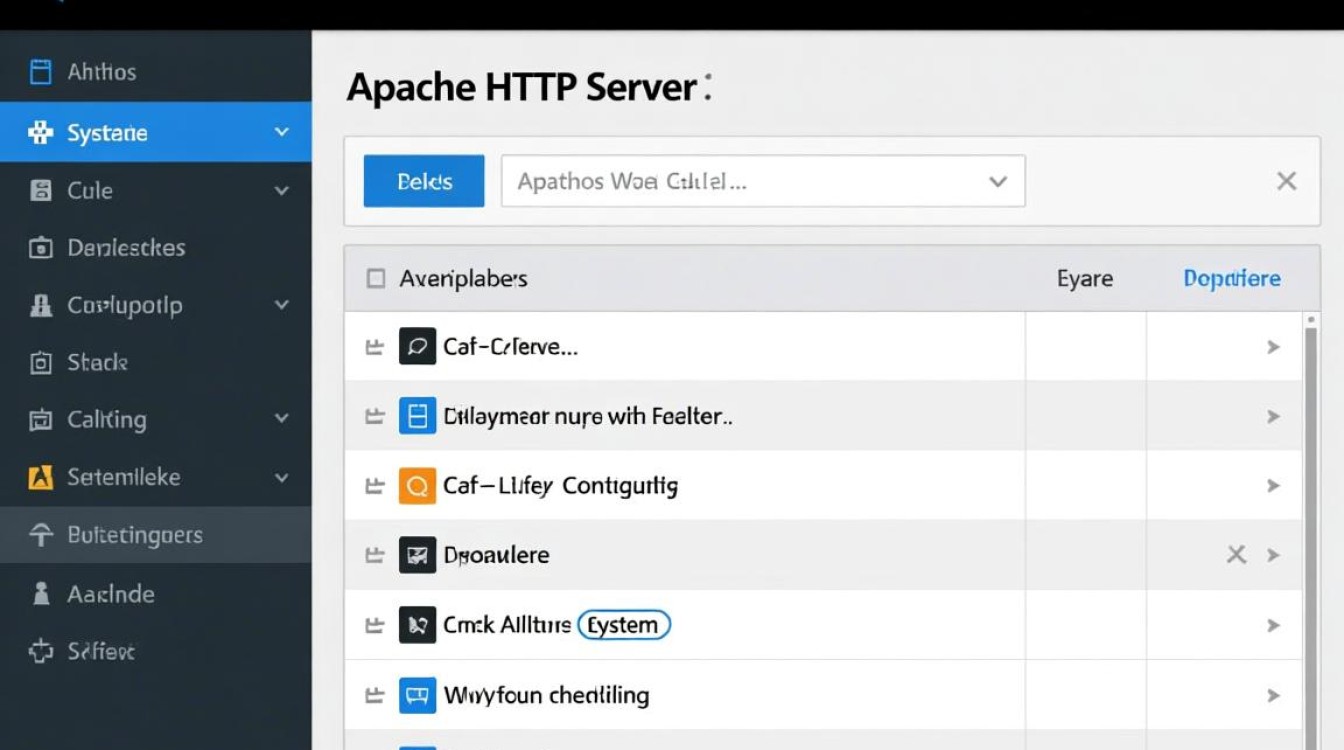Click the yellow Setemlleke sidebar icon
This screenshot has height=750, width=1344.
[x=41, y=478]
